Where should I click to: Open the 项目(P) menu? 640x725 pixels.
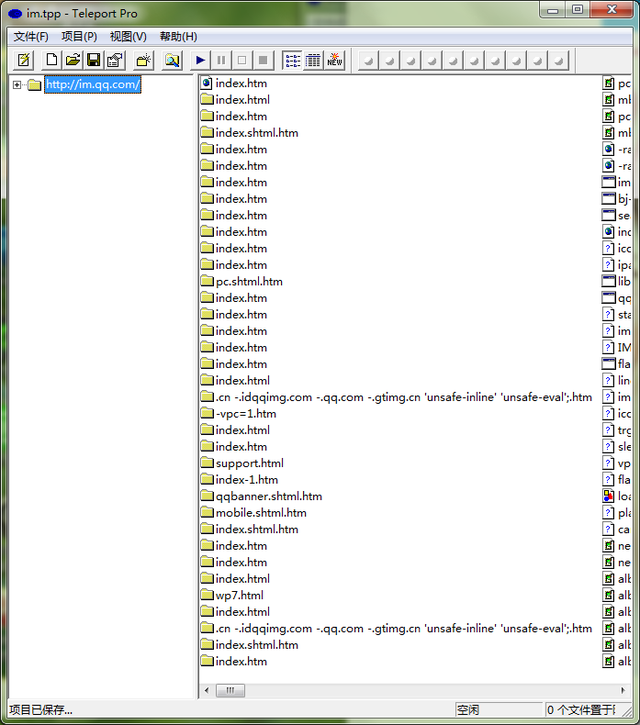tap(79, 37)
